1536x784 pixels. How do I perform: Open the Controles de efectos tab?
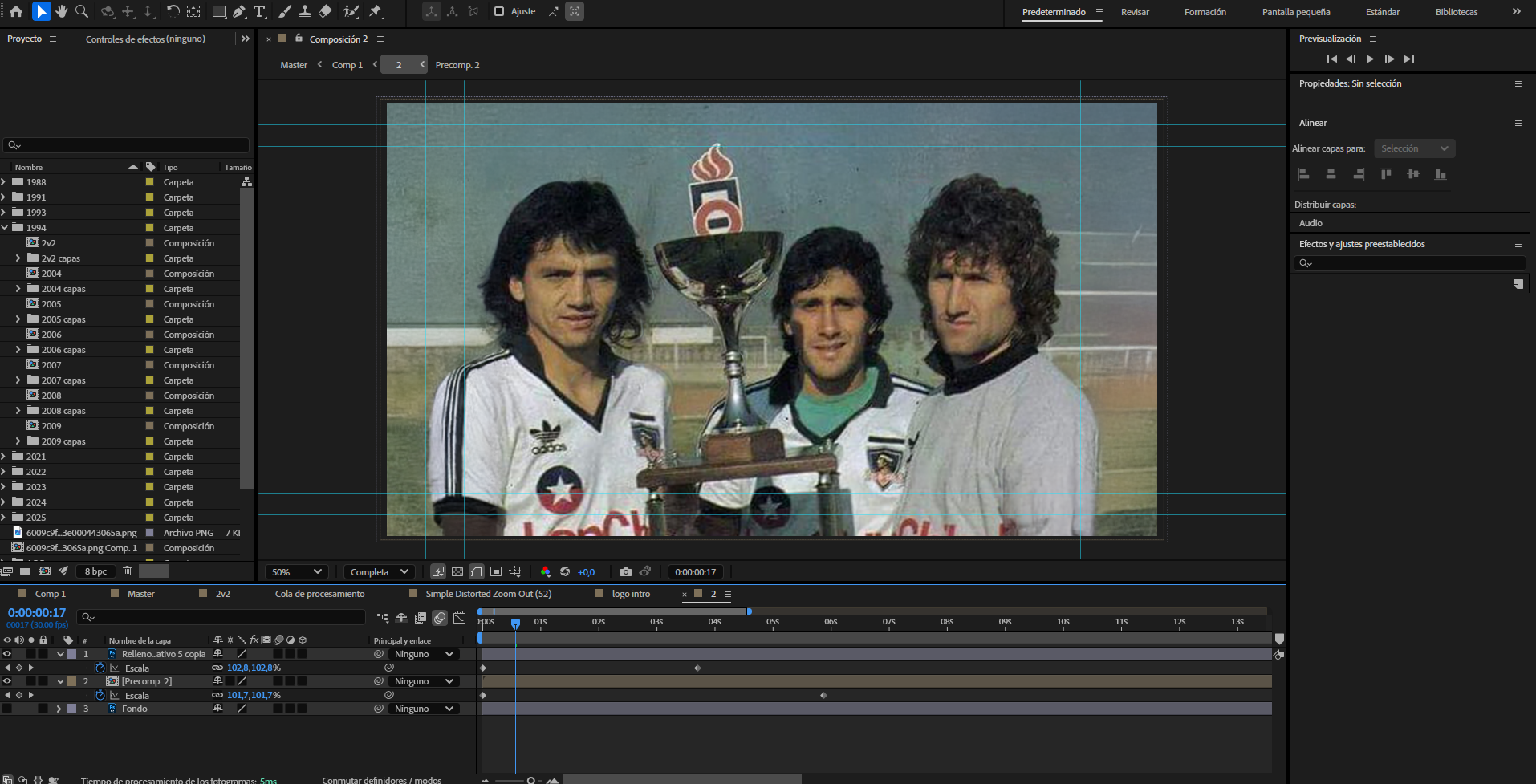(x=145, y=39)
